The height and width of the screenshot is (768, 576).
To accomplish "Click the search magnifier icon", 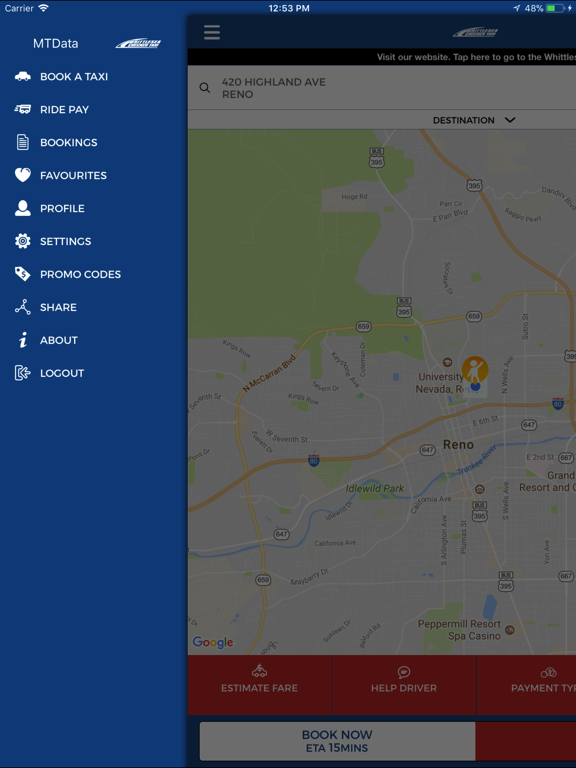I will (205, 88).
